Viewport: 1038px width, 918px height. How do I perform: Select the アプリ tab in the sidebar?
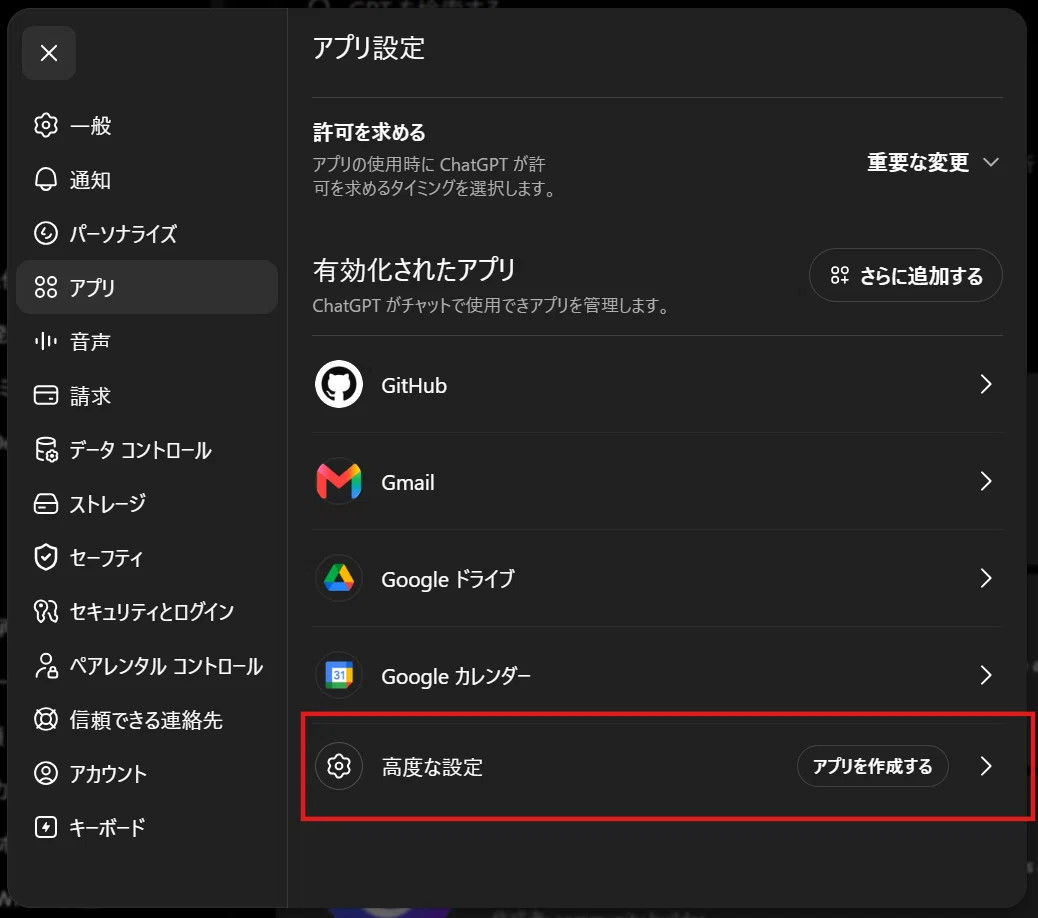[147, 287]
